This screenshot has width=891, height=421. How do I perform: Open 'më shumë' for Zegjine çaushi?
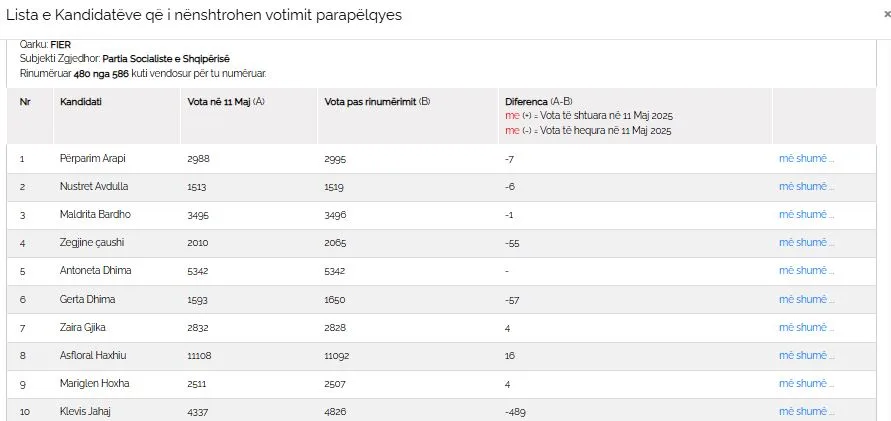(x=806, y=243)
